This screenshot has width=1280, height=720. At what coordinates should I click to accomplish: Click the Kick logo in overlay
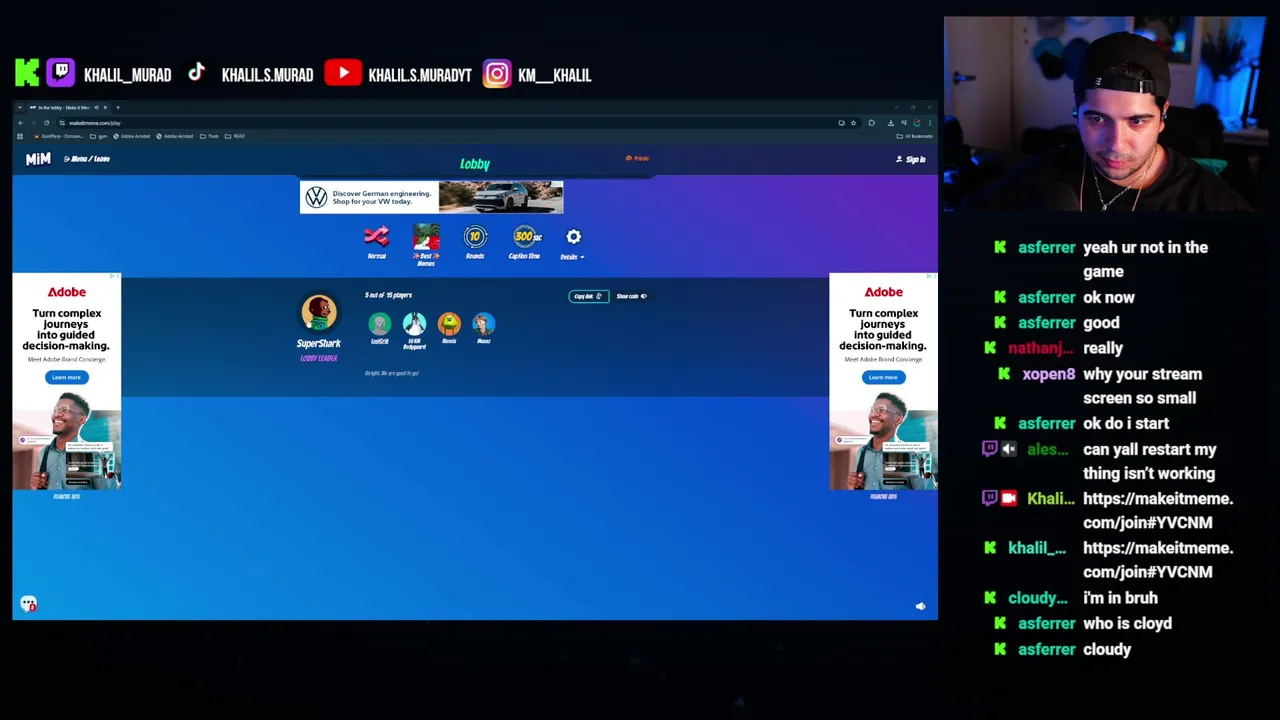pyautogui.click(x=27, y=72)
